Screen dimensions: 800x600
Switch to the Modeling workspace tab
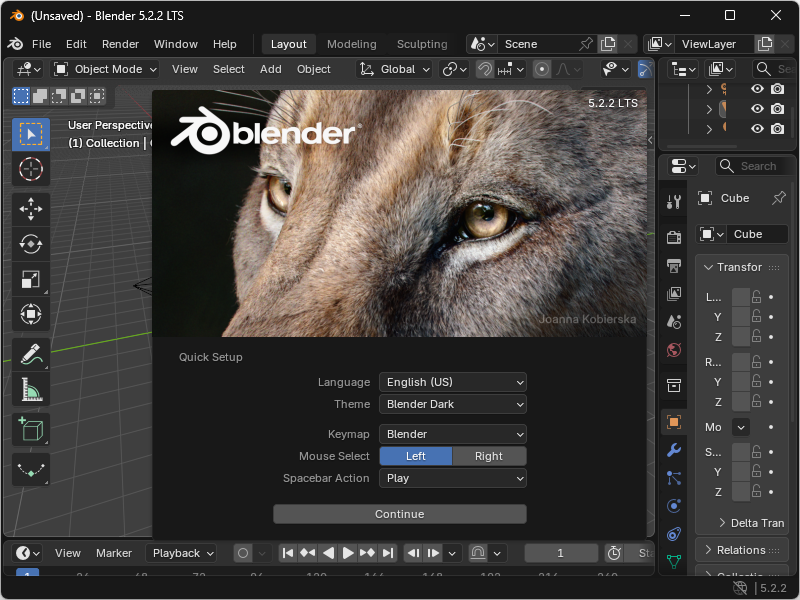(x=352, y=44)
